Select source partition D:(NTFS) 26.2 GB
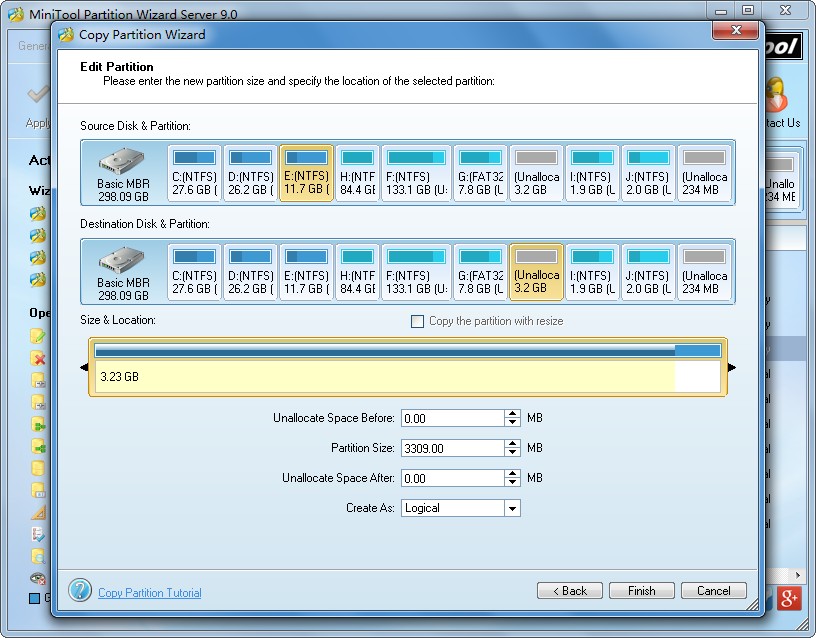 pos(250,173)
